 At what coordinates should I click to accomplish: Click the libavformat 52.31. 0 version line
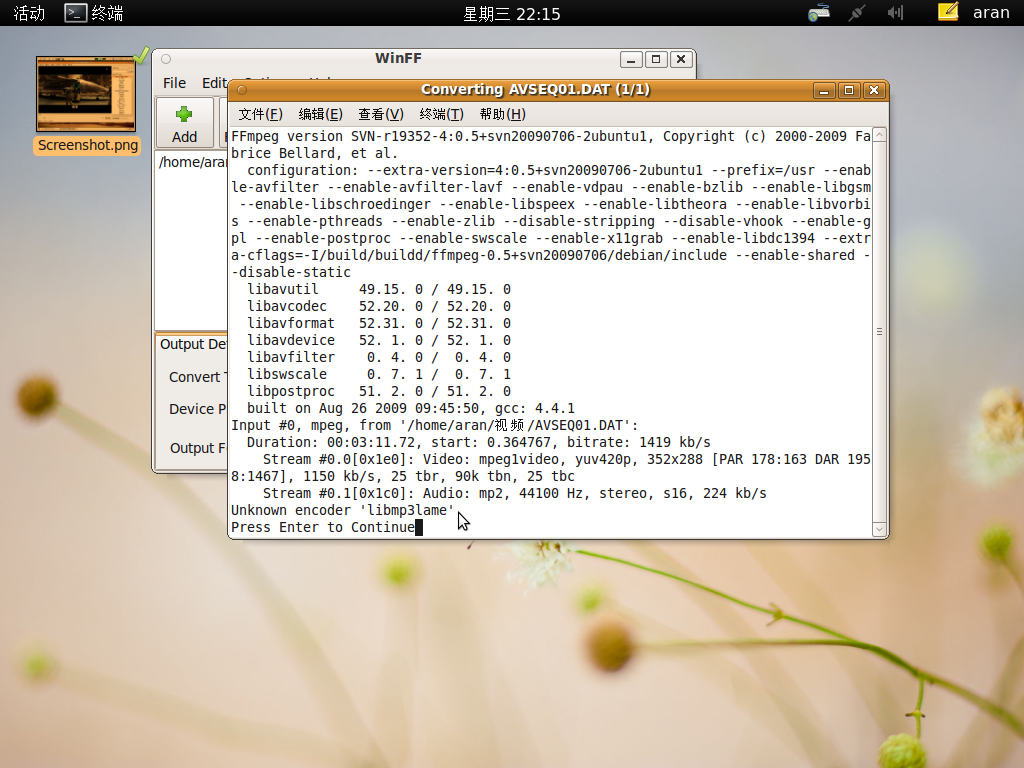[379, 323]
